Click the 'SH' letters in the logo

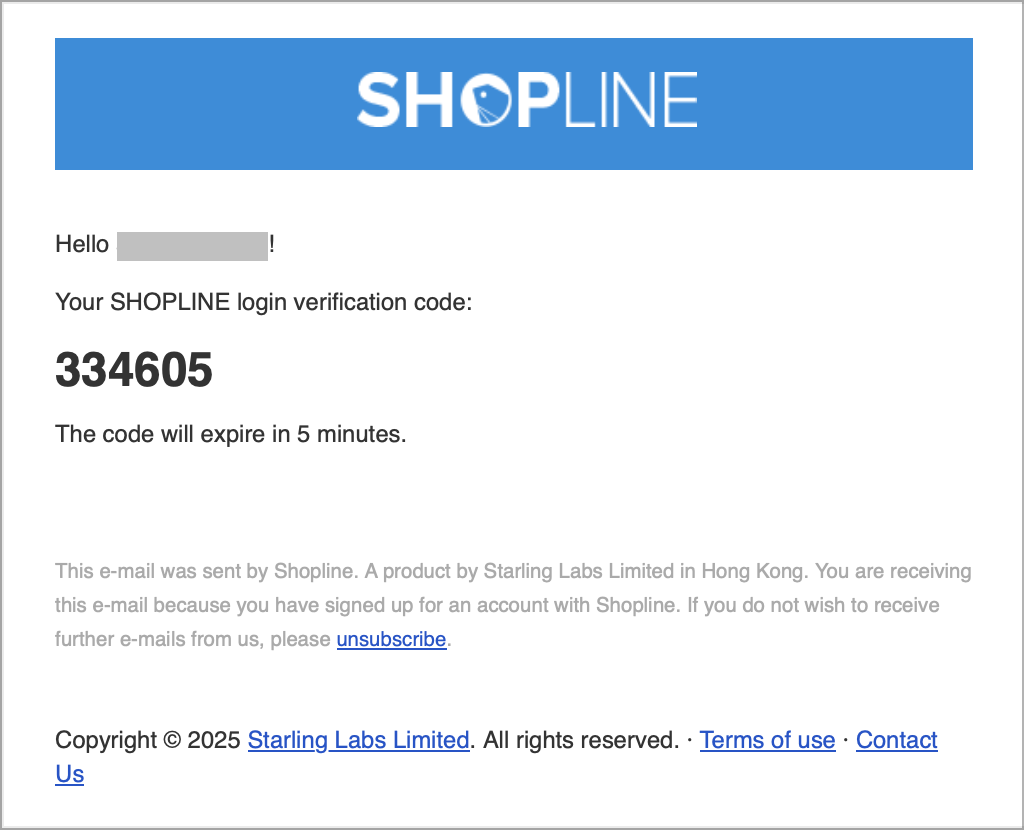point(405,99)
